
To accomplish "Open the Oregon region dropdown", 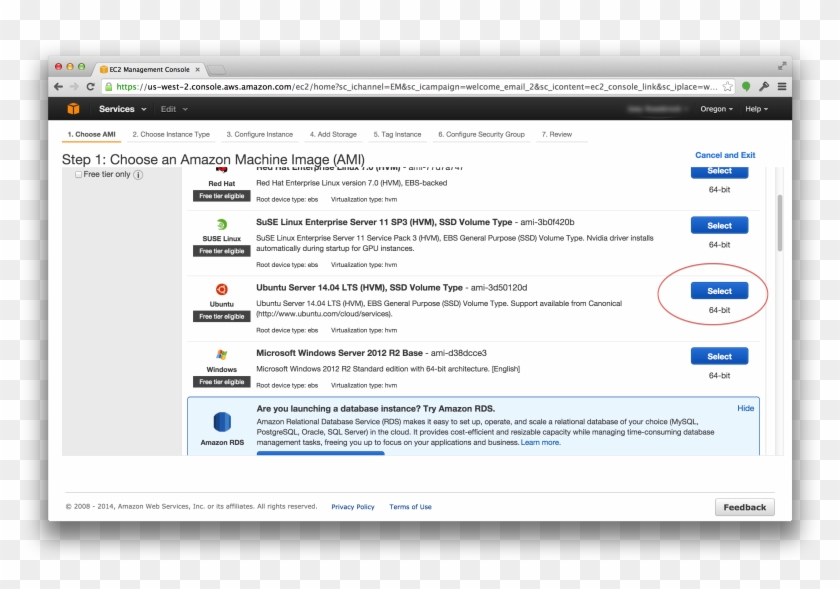I will 716,109.
